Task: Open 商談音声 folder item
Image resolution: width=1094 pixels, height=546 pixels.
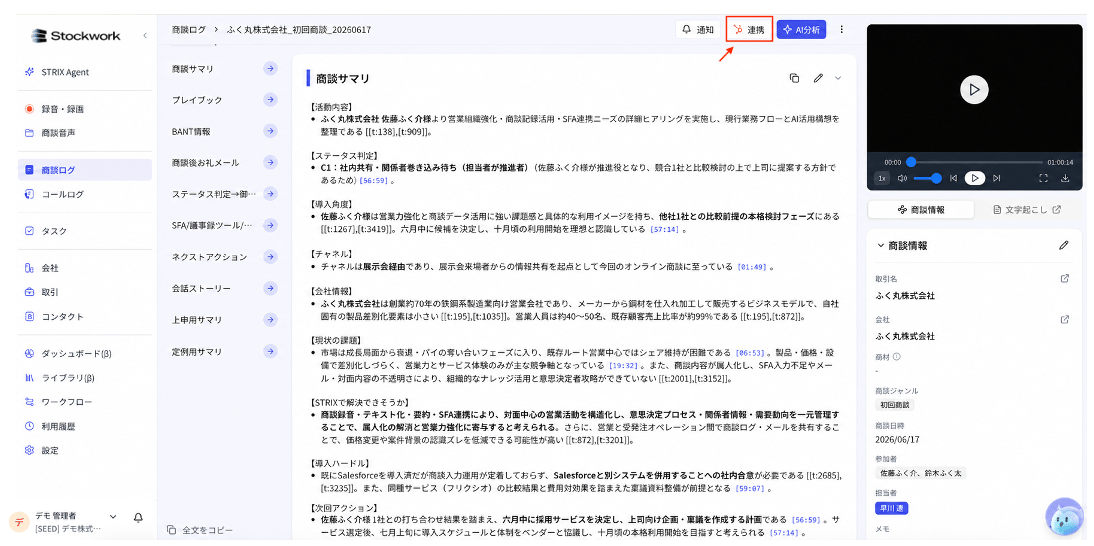Action: 84,132
